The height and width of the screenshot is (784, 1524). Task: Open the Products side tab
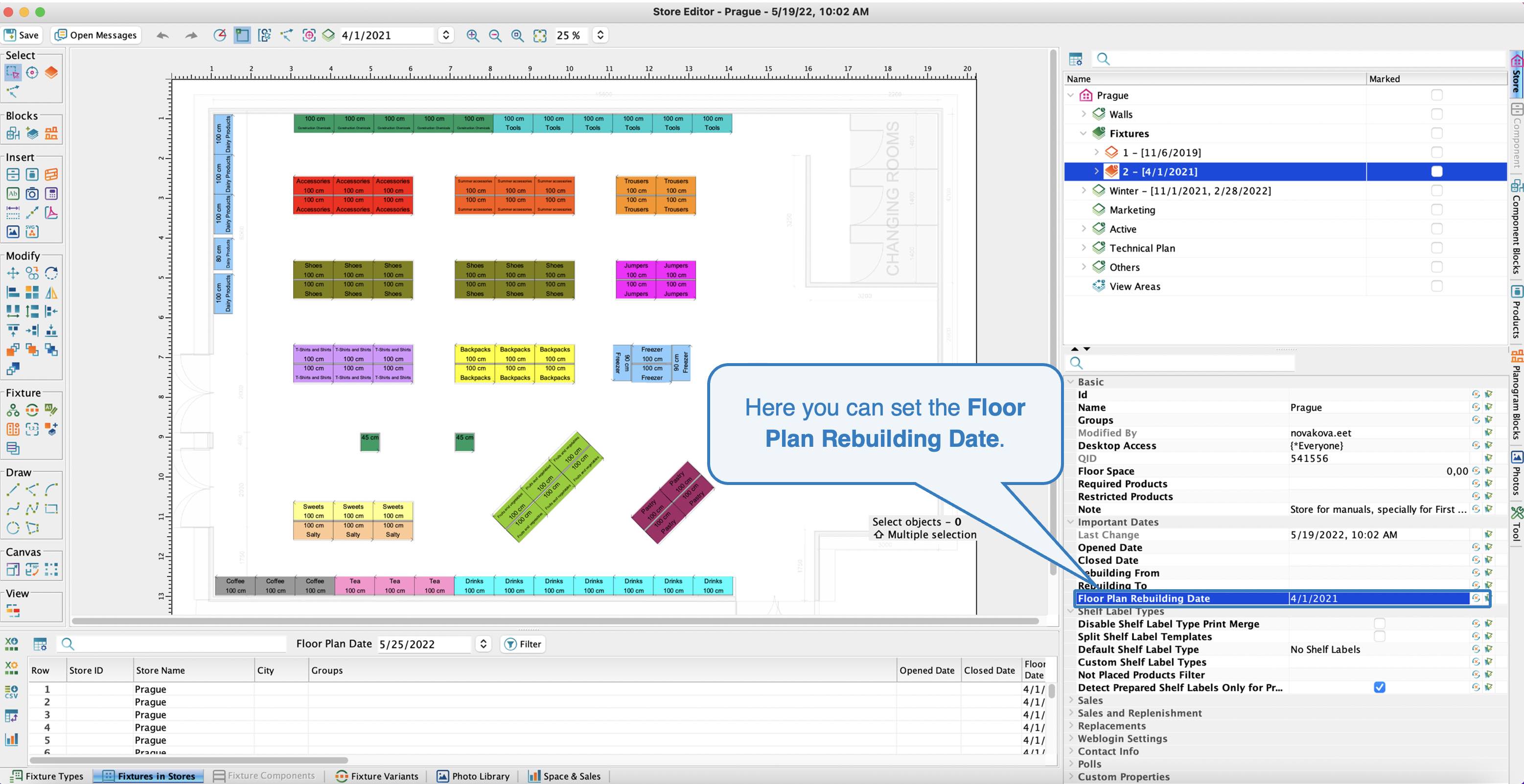pos(1517,312)
